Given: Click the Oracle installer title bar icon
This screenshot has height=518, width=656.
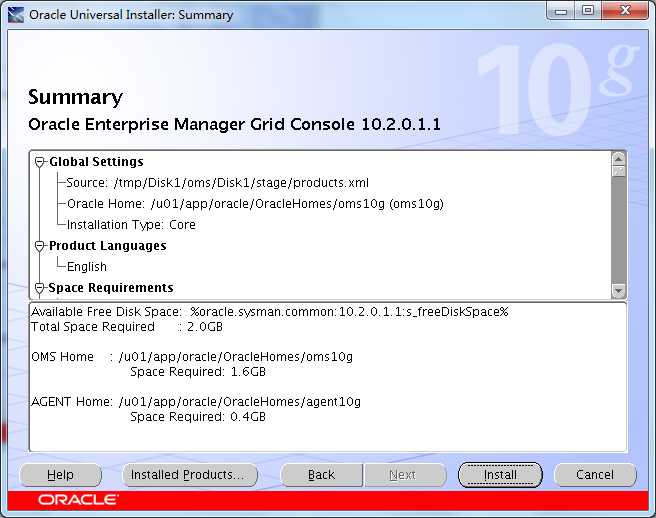Looking at the screenshot, I should (16, 15).
